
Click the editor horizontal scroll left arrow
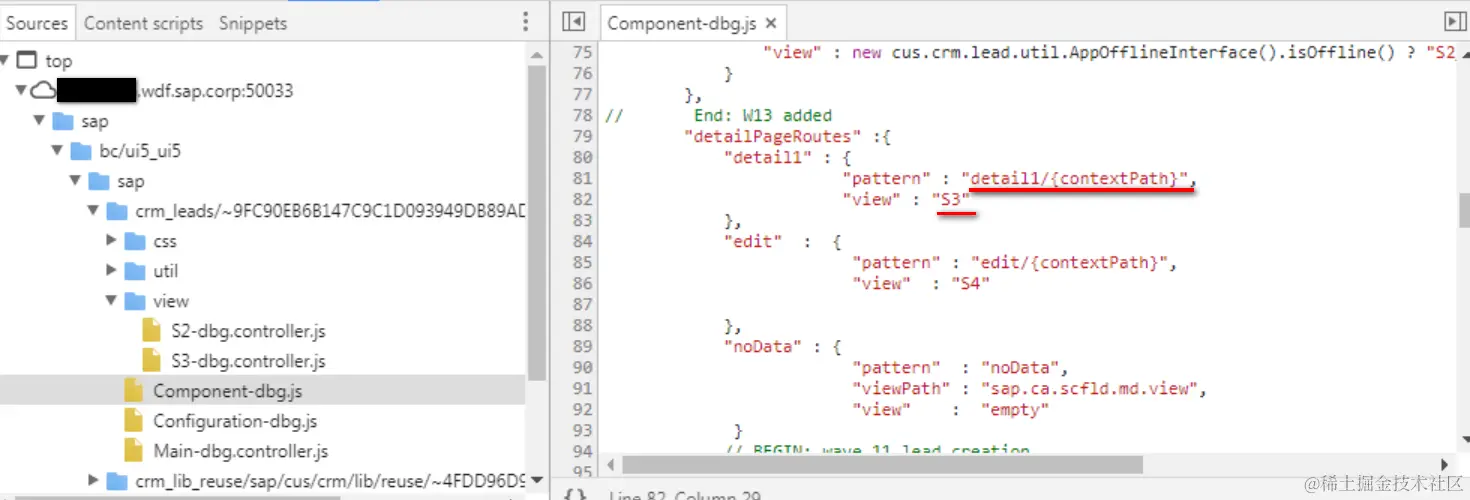point(611,464)
